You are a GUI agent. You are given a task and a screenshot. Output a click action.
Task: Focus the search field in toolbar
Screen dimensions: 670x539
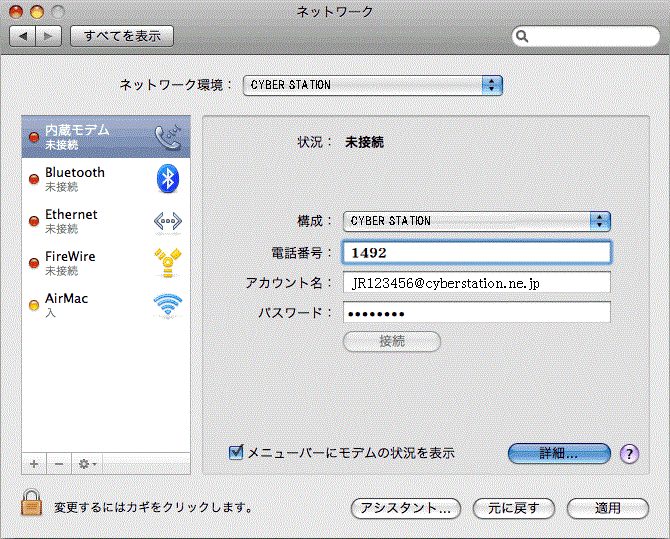[586, 36]
